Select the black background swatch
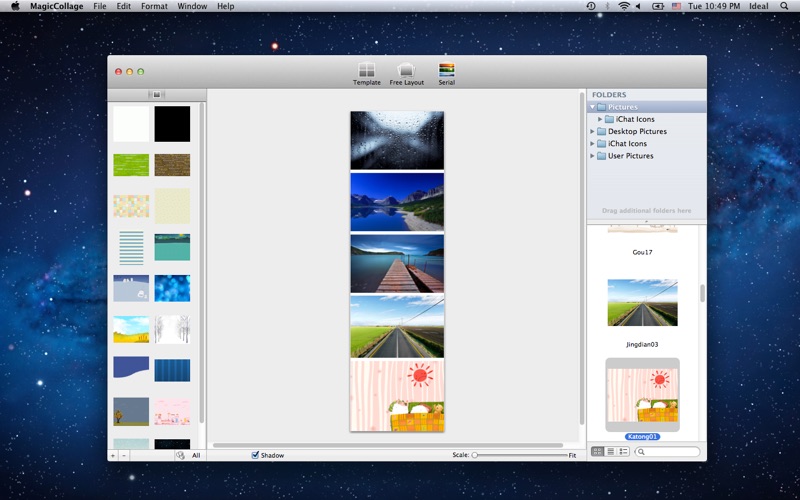 (x=172, y=124)
